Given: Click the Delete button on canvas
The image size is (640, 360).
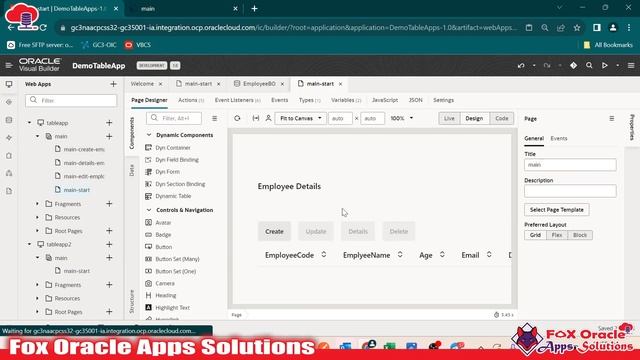Looking at the screenshot, I should [x=399, y=231].
